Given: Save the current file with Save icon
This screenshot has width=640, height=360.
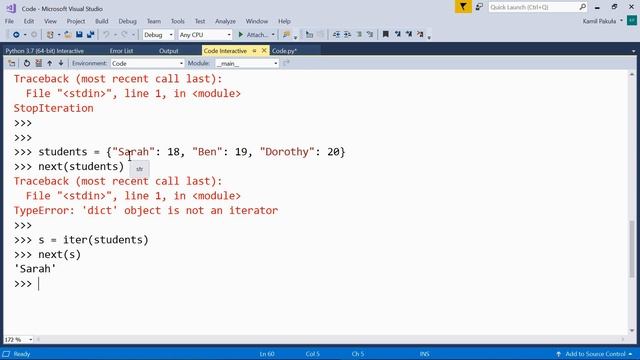Looking at the screenshot, I should click(x=79, y=35).
